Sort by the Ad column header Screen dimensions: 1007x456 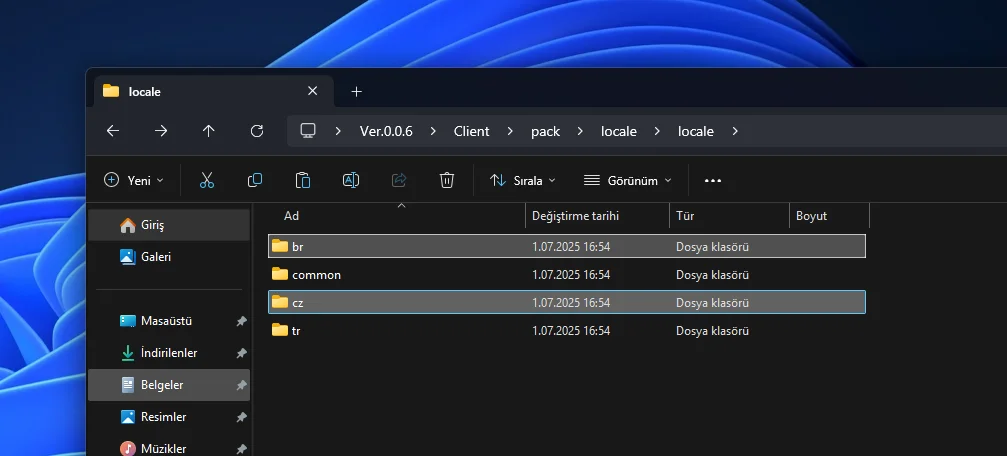(396, 216)
